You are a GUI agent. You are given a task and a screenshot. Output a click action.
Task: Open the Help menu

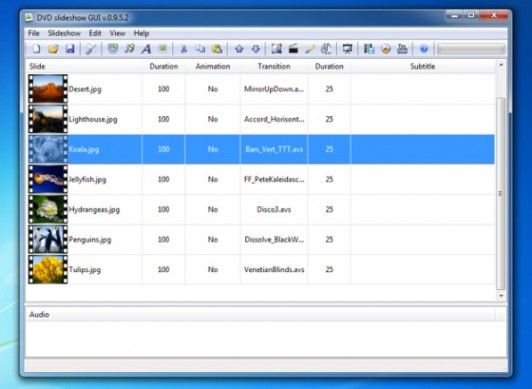click(x=141, y=33)
